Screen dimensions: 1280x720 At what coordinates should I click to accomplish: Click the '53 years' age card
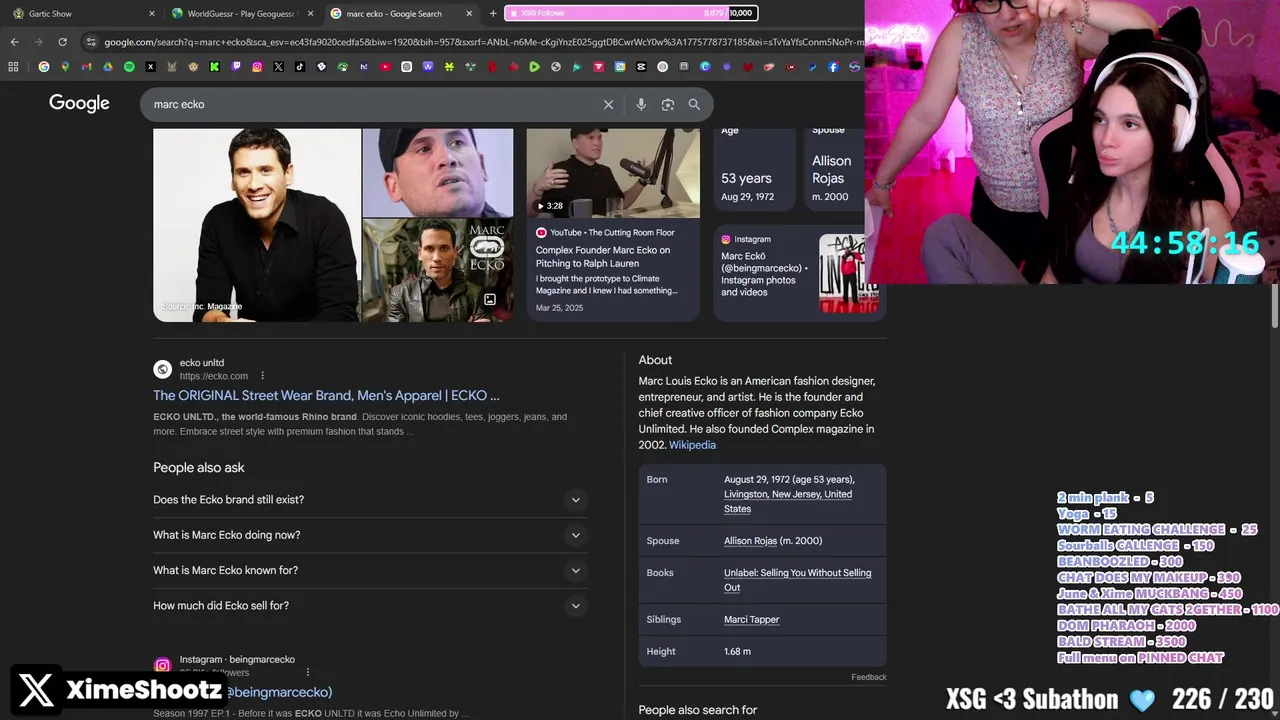click(x=754, y=170)
